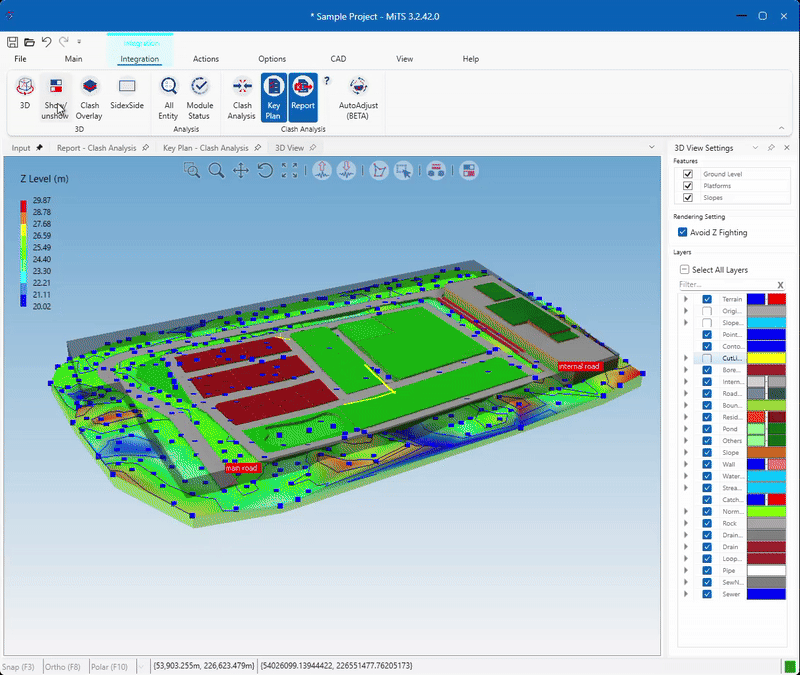Expand the Bore... layer node
The height and width of the screenshot is (675, 800).
click(686, 370)
